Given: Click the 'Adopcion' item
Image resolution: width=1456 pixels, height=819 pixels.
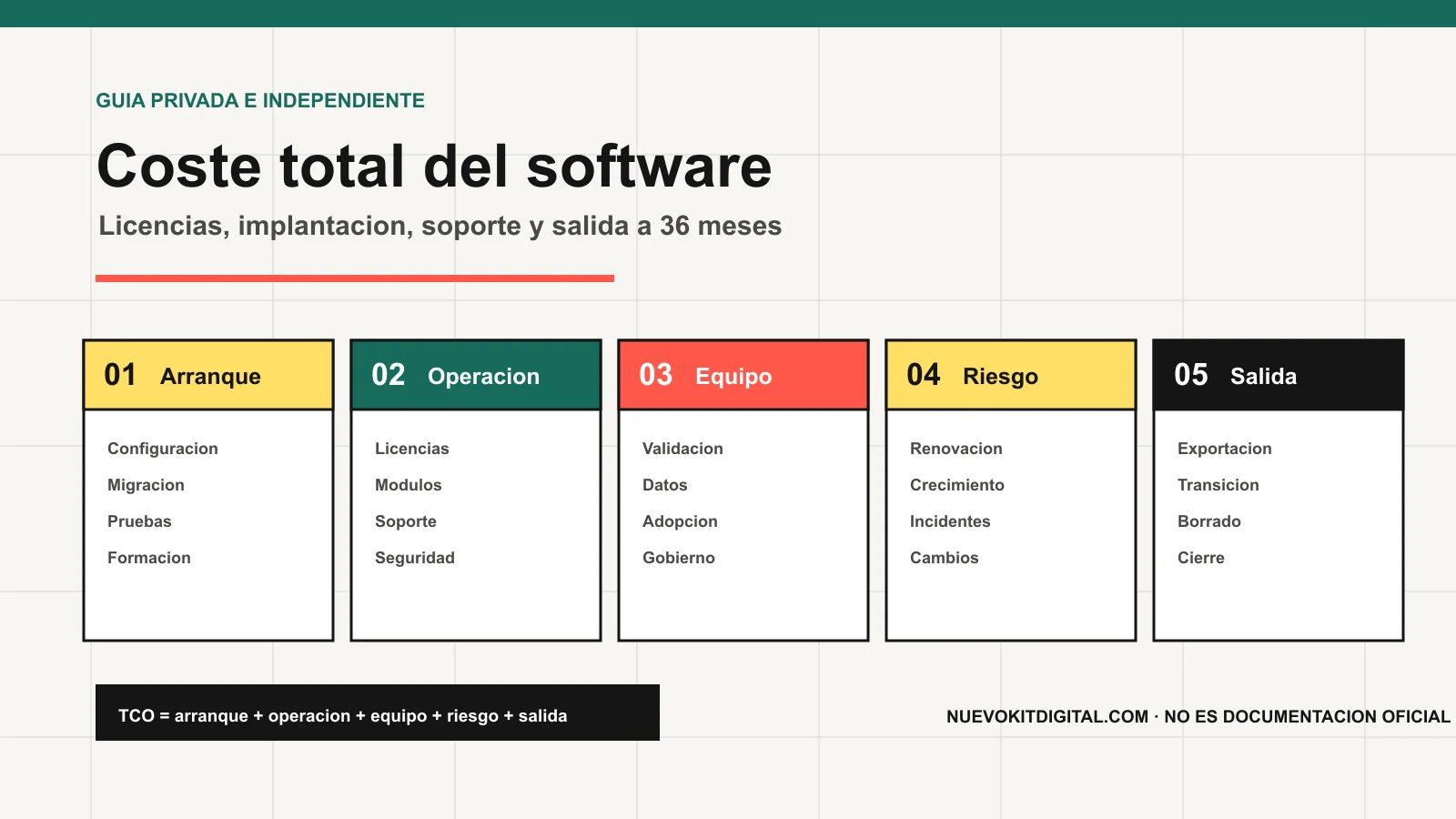Looking at the screenshot, I should click(x=680, y=521).
